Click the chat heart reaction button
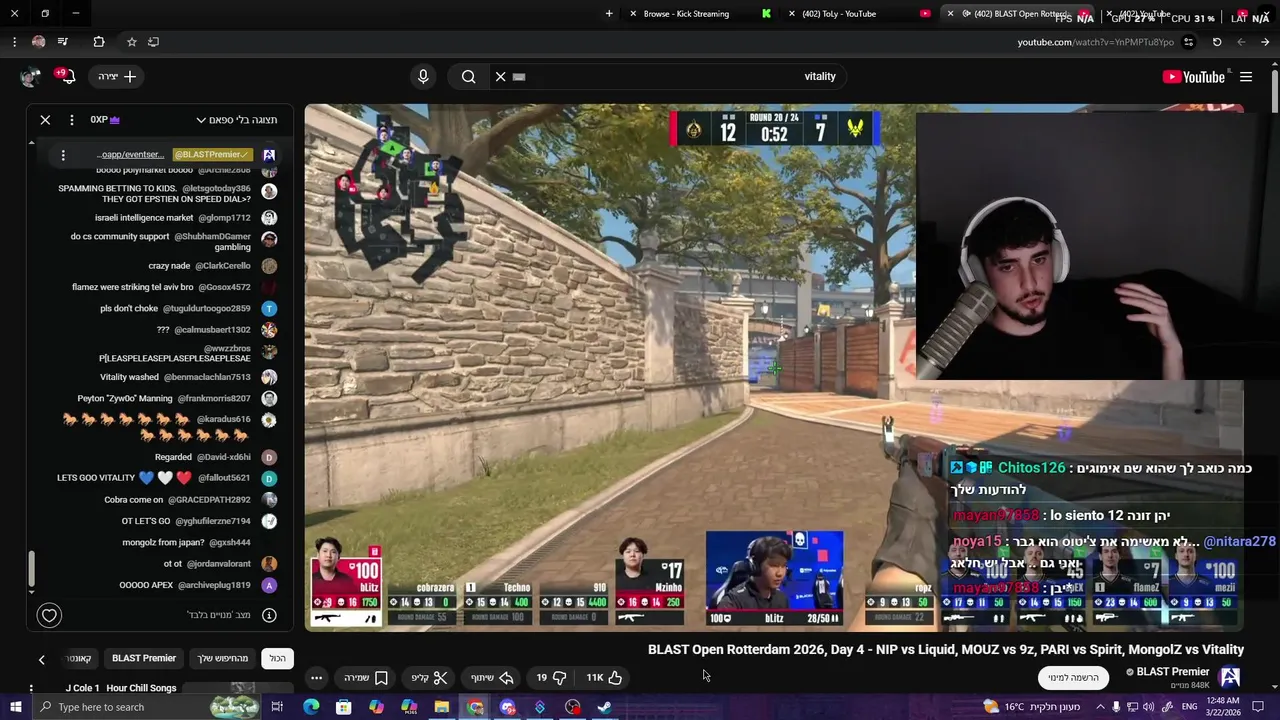The width and height of the screenshot is (1280, 720). pos(49,615)
